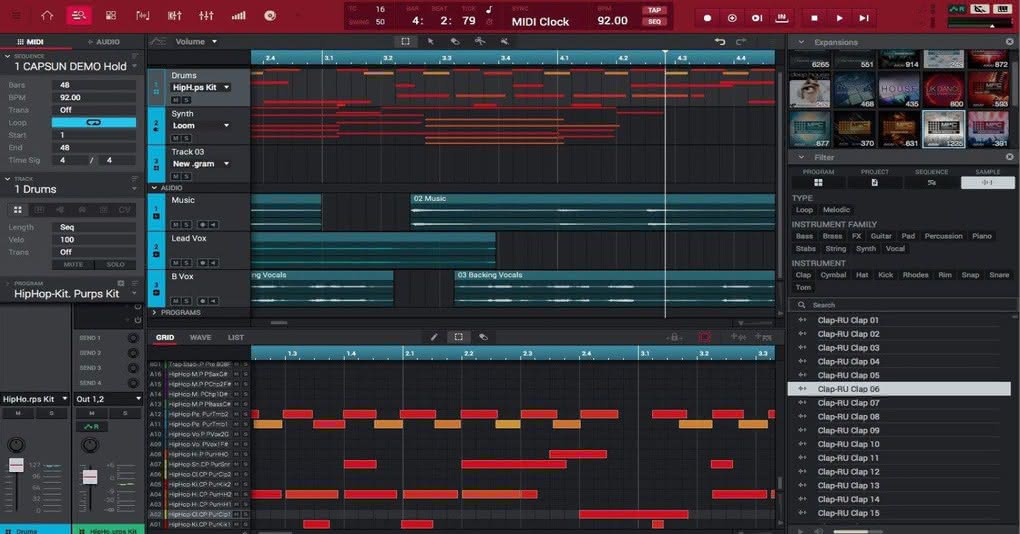Screen dimensions: 1020x534
Task: Click the Play Start button
Action: pyautogui.click(x=864, y=18)
